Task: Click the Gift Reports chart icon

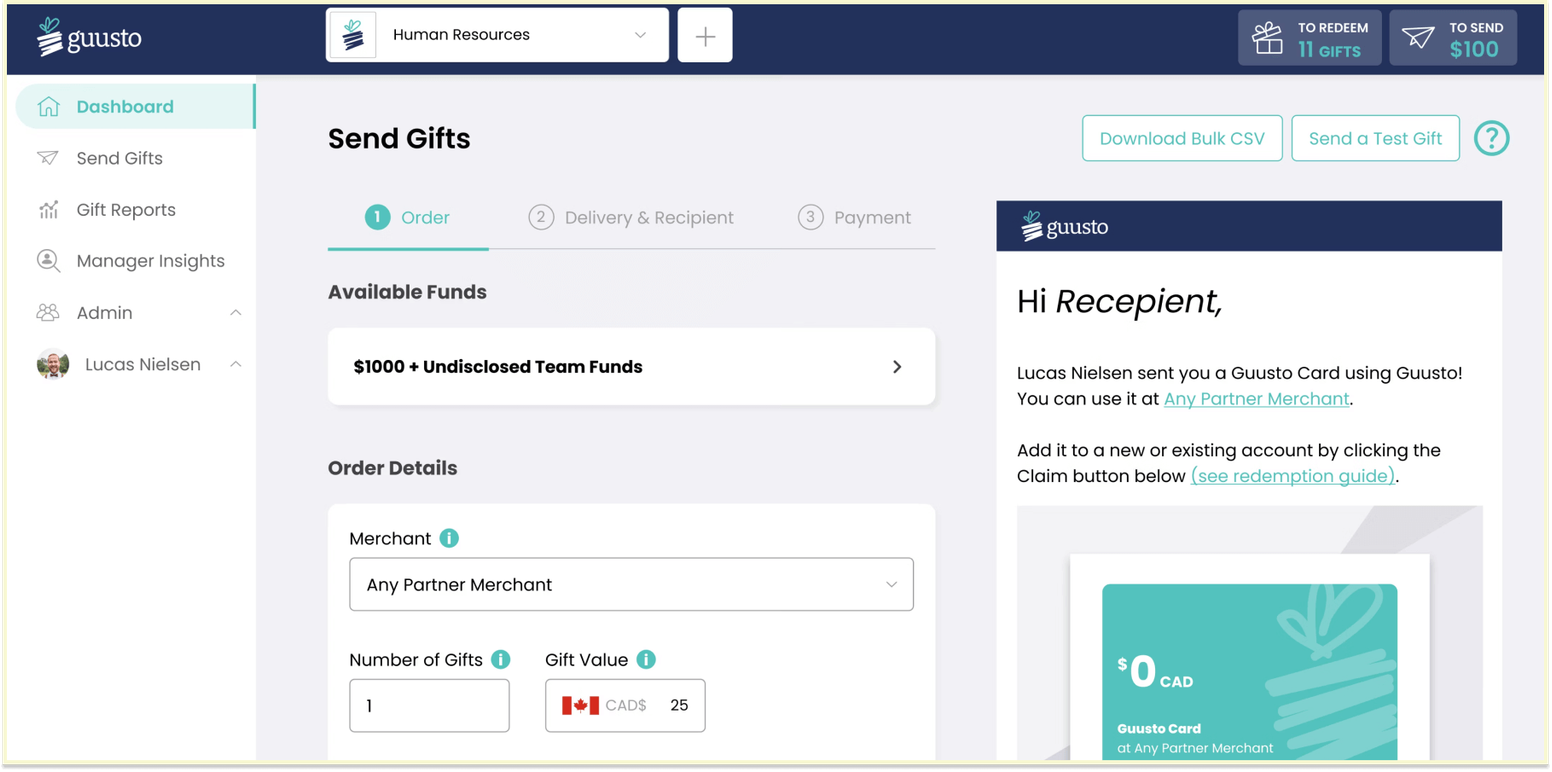Action: click(x=48, y=210)
